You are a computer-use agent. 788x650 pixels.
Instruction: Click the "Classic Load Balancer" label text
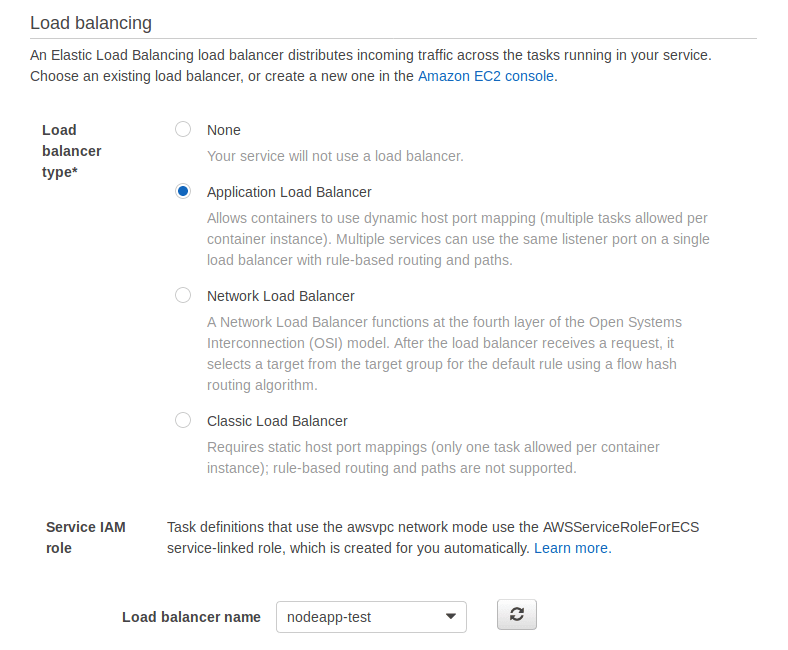pyautogui.click(x=277, y=421)
